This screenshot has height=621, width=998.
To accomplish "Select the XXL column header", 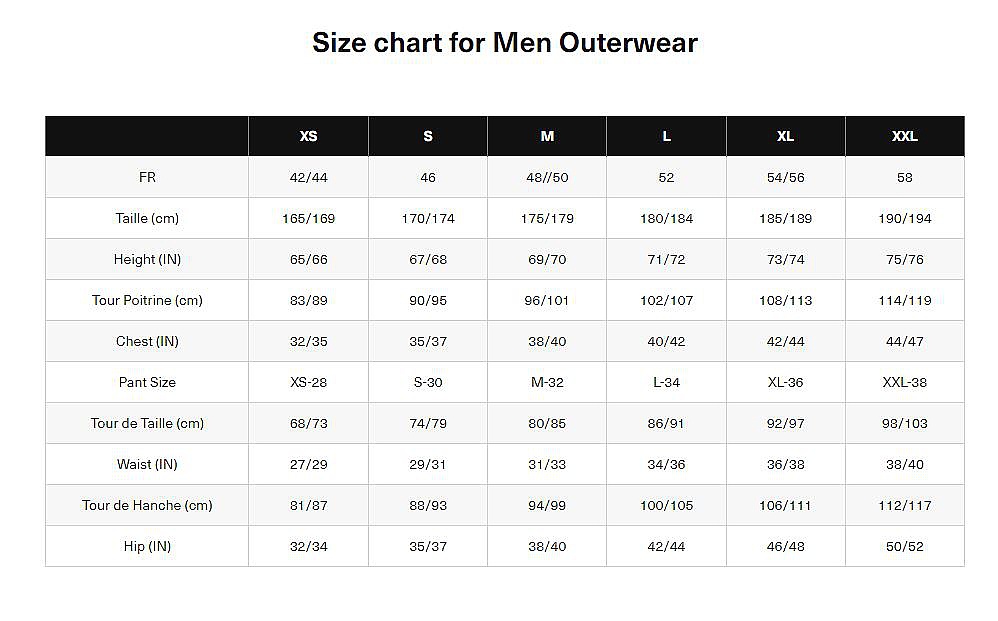I will pos(904,136).
